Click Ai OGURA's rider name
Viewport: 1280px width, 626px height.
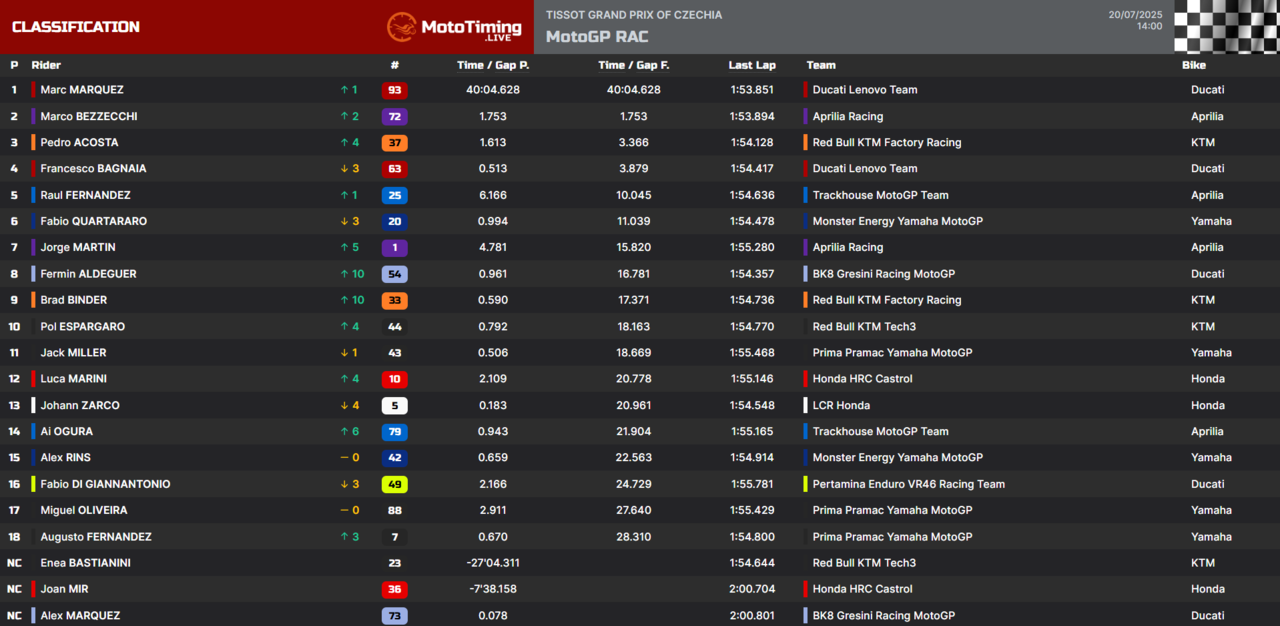67,432
